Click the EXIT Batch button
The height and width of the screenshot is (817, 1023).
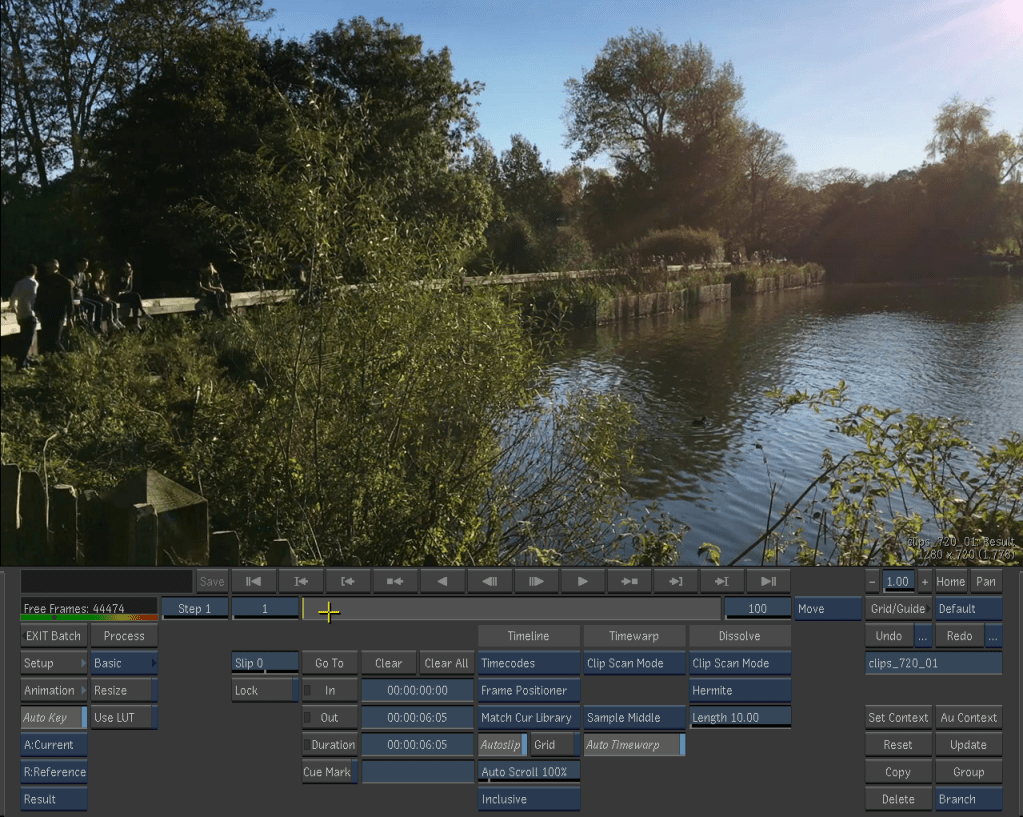point(53,636)
